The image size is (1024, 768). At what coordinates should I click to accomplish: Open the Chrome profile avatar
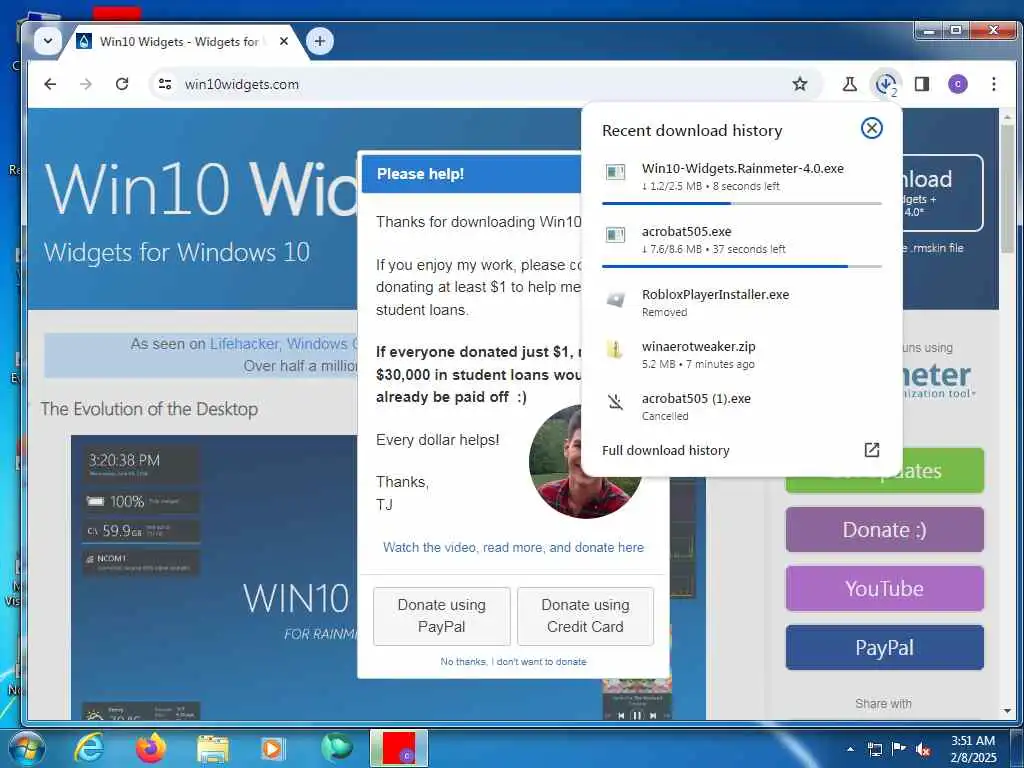coord(957,84)
